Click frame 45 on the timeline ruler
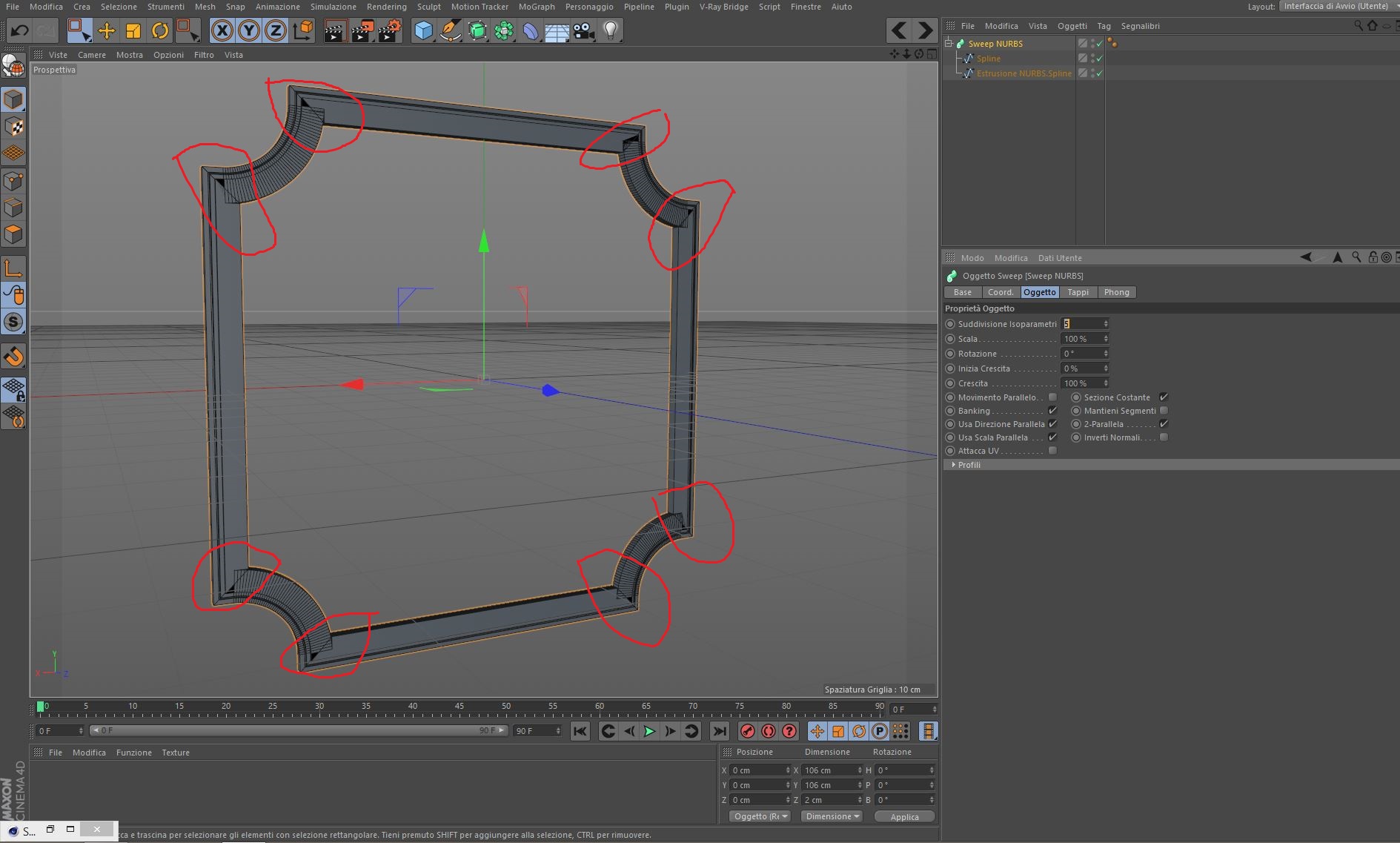The image size is (1400, 843). [460, 710]
